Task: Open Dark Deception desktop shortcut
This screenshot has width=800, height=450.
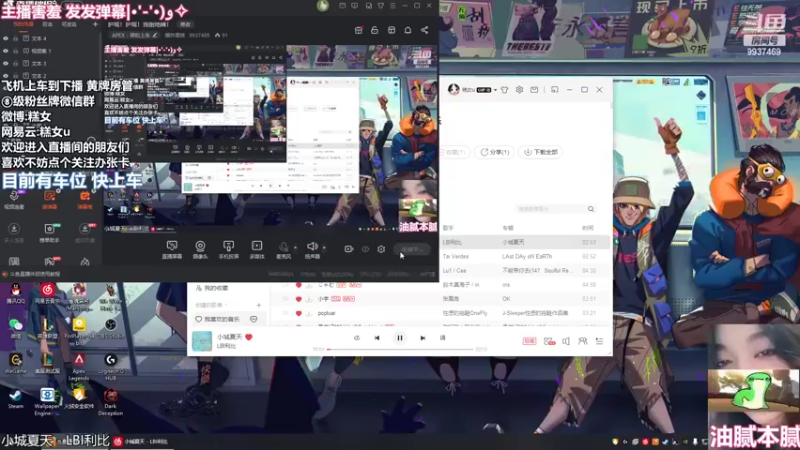Action: click(x=110, y=402)
